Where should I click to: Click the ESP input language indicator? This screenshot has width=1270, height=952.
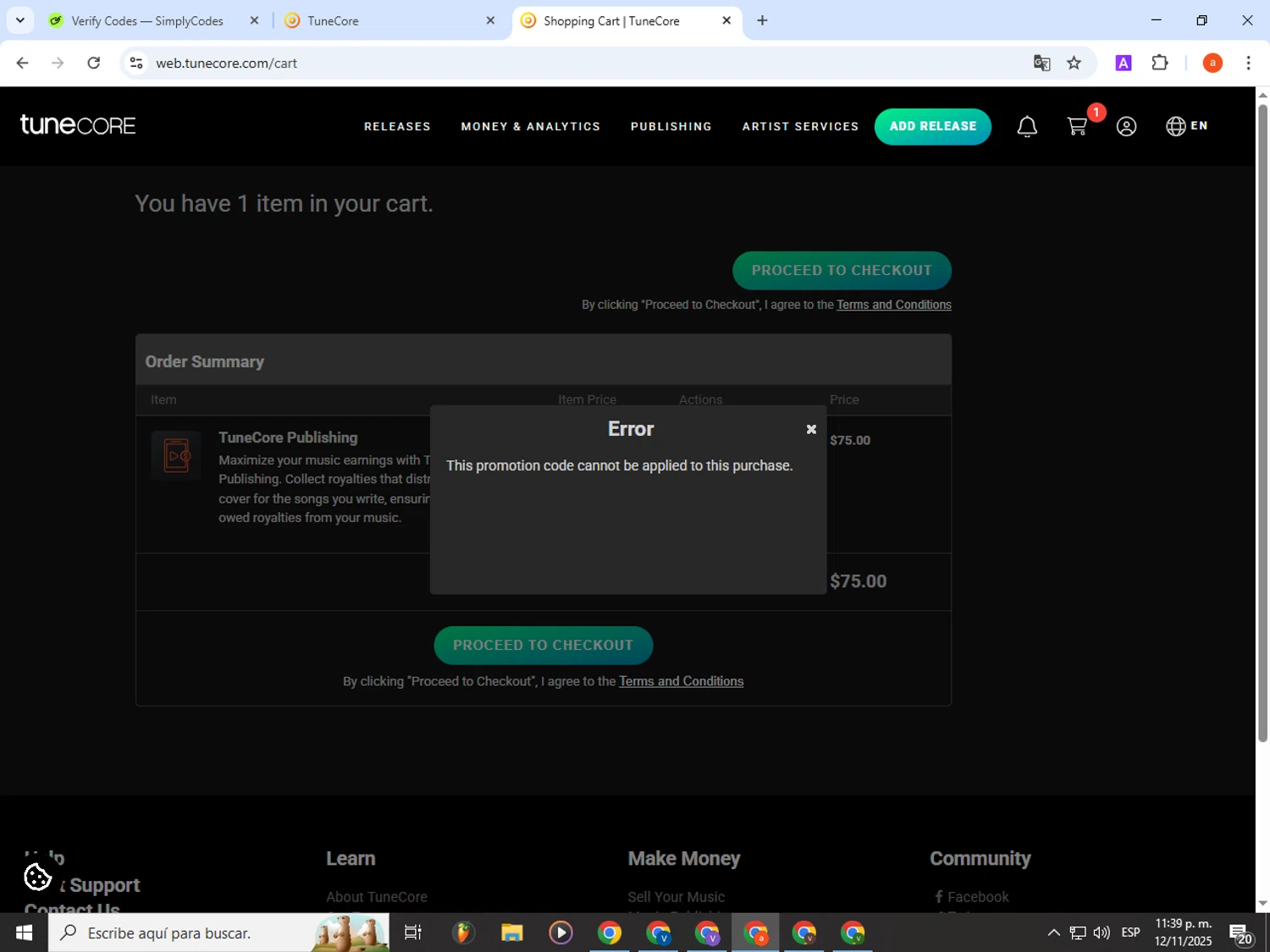click(x=1130, y=933)
